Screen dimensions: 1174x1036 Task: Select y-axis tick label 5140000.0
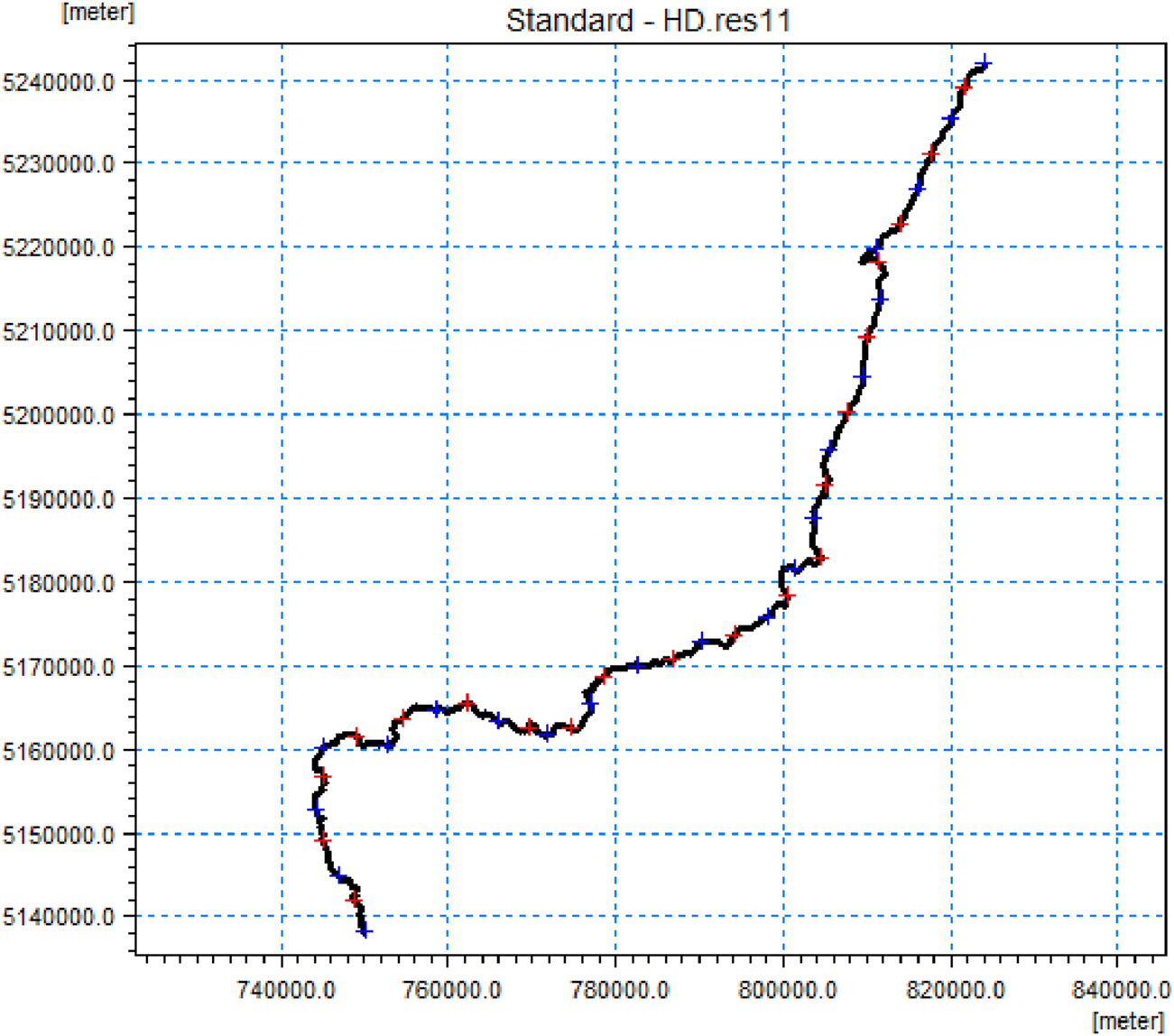(60, 917)
